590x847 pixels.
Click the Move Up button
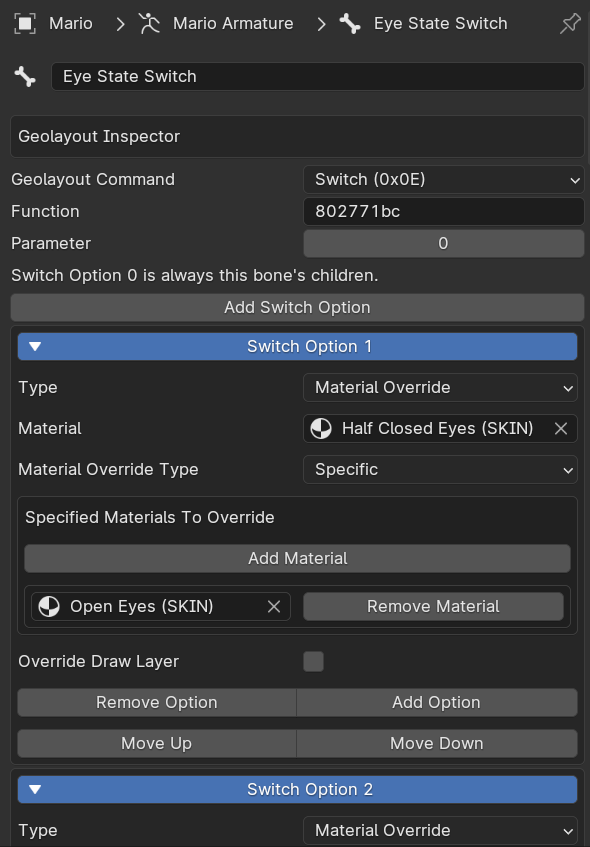157,743
